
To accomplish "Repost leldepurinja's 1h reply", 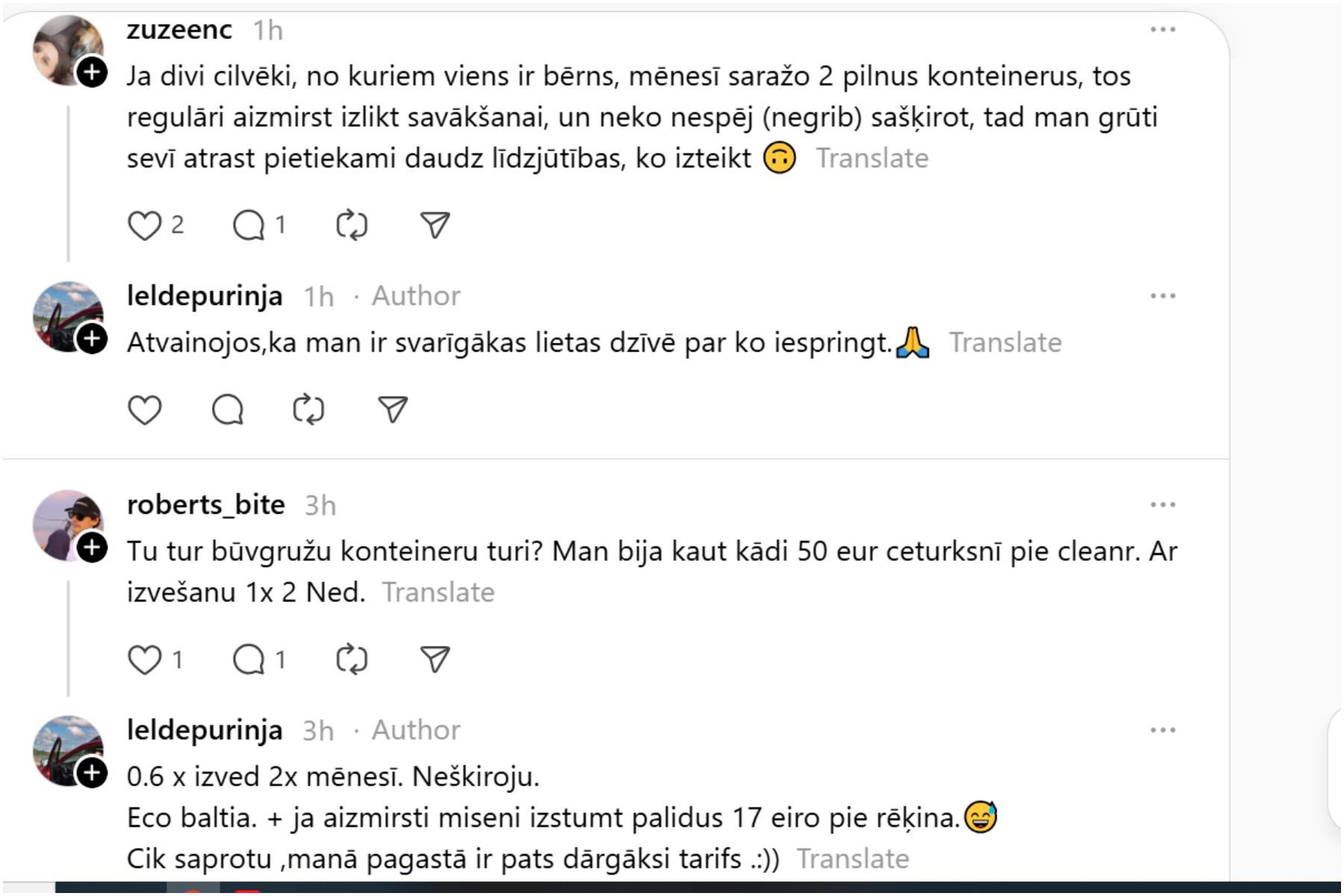I will [x=308, y=410].
